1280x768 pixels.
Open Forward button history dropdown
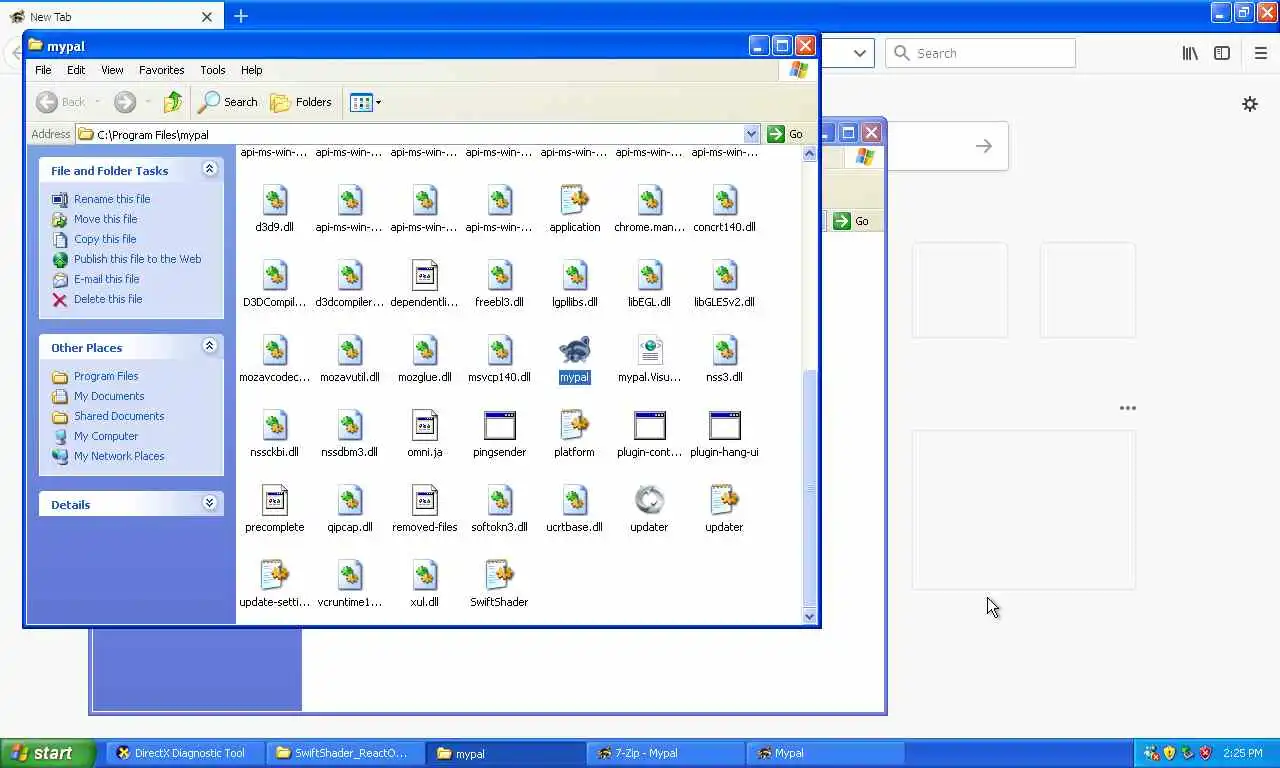click(x=148, y=102)
